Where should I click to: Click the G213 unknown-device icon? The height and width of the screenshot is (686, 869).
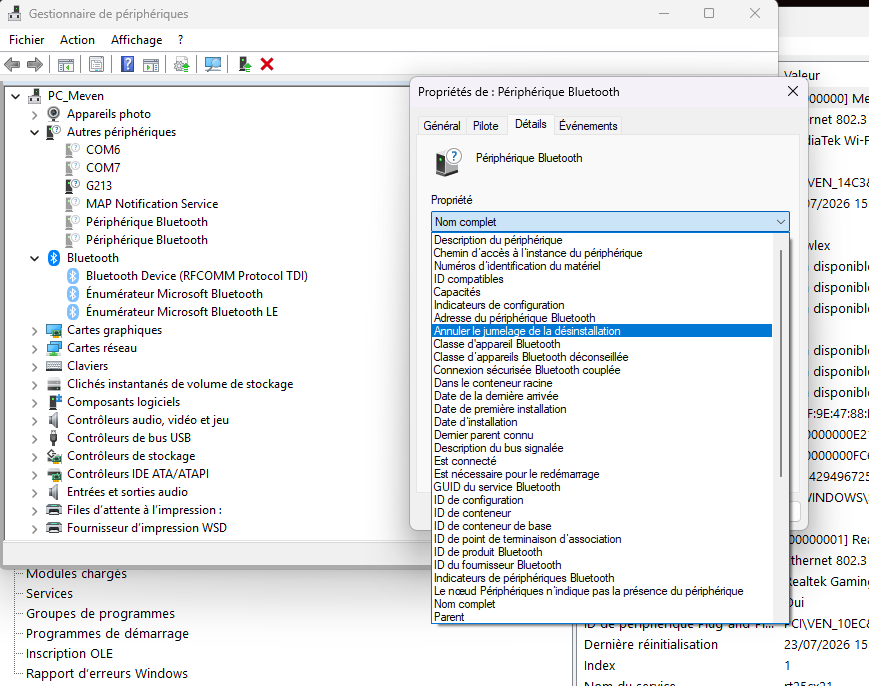(73, 186)
